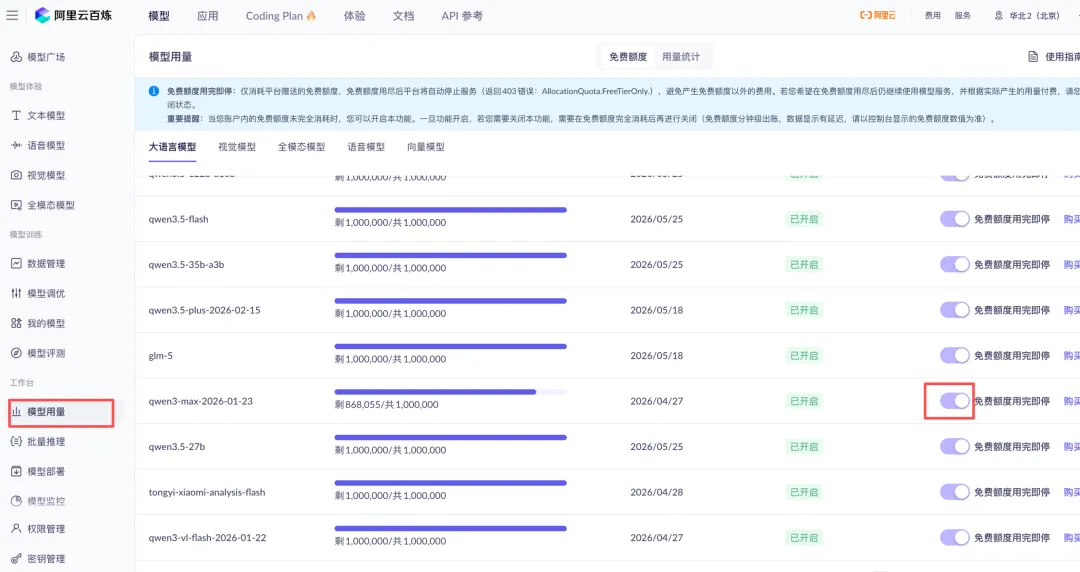Switch to the 向量模型 tab

(x=426, y=147)
